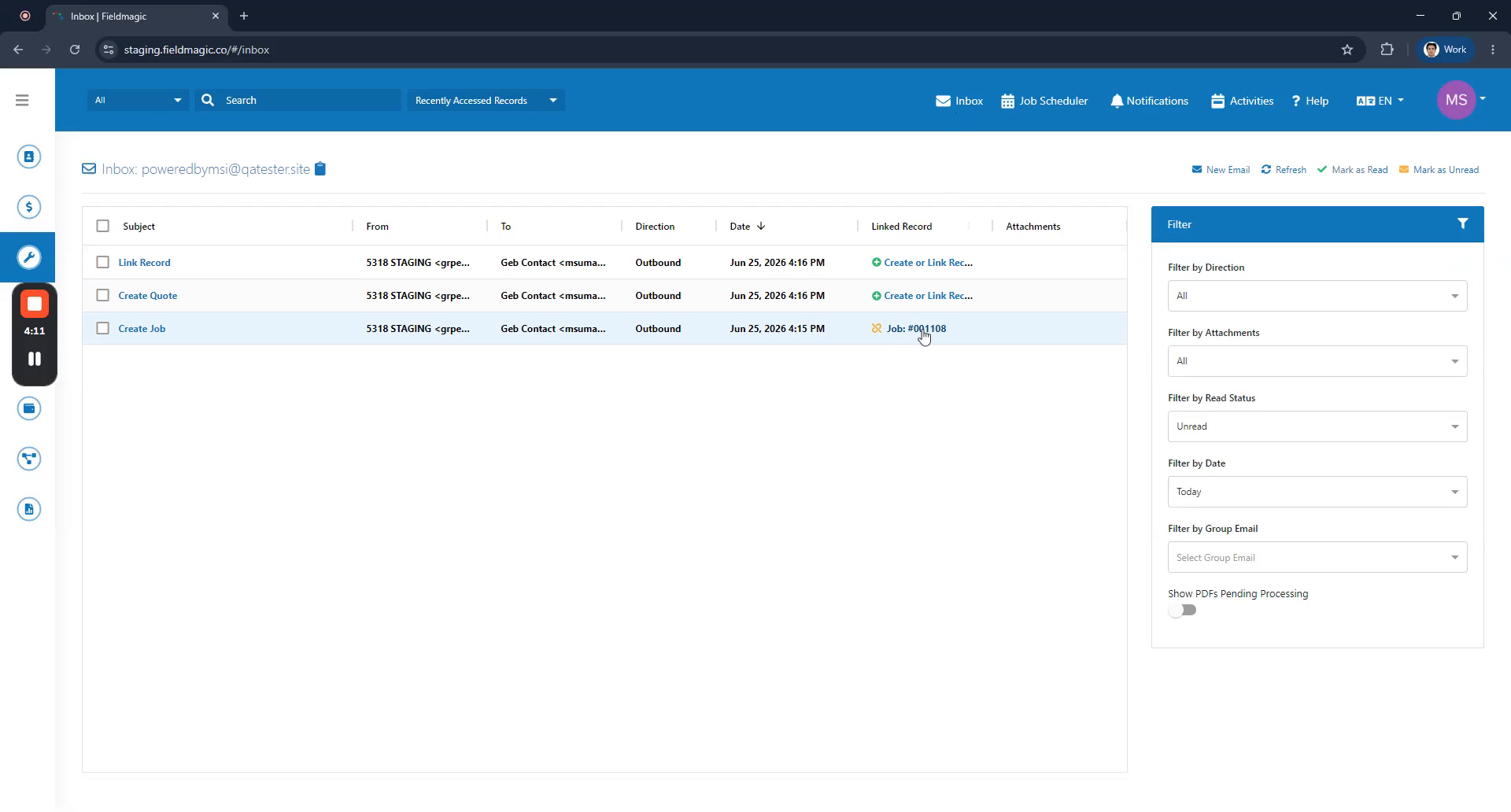Open browser extensions puzzle icon

click(x=1387, y=50)
